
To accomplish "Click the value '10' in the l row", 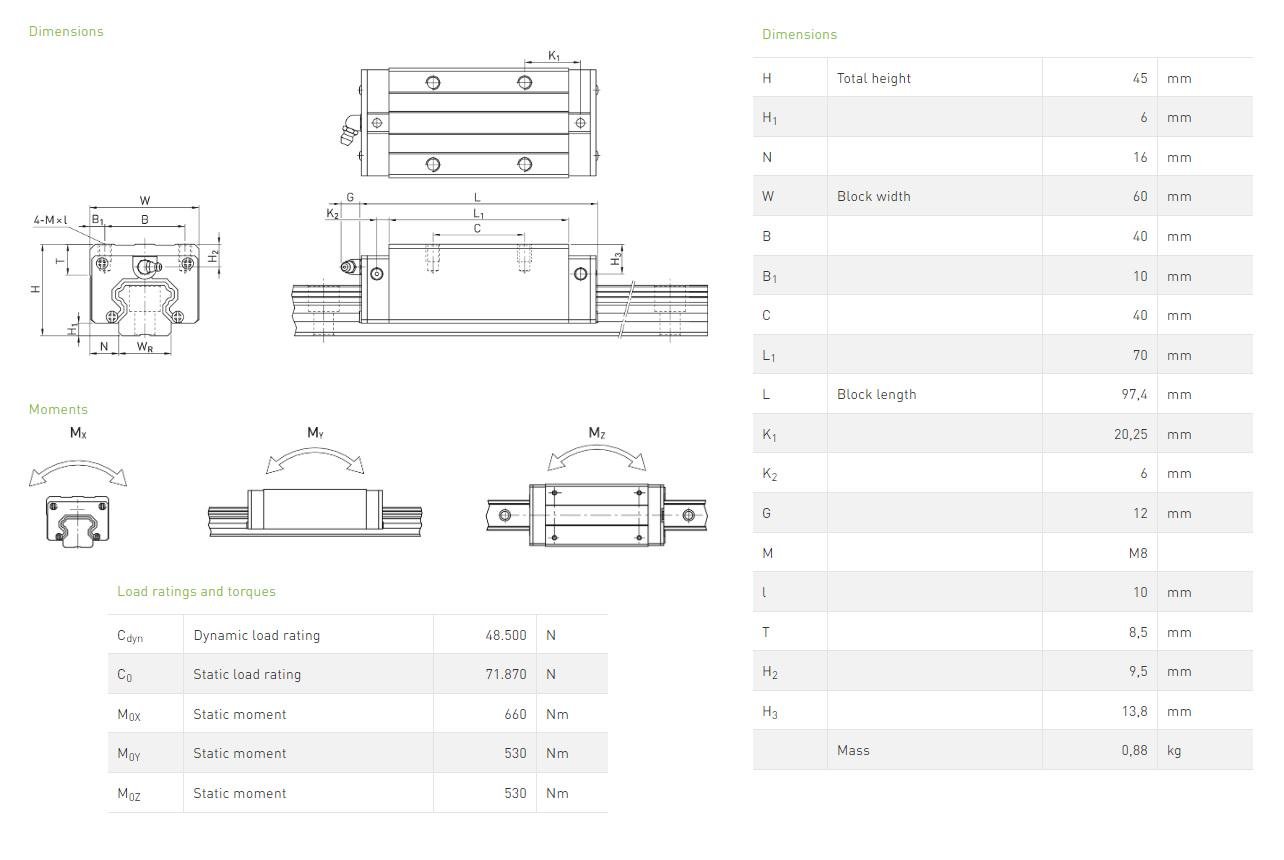I will [x=1140, y=592].
